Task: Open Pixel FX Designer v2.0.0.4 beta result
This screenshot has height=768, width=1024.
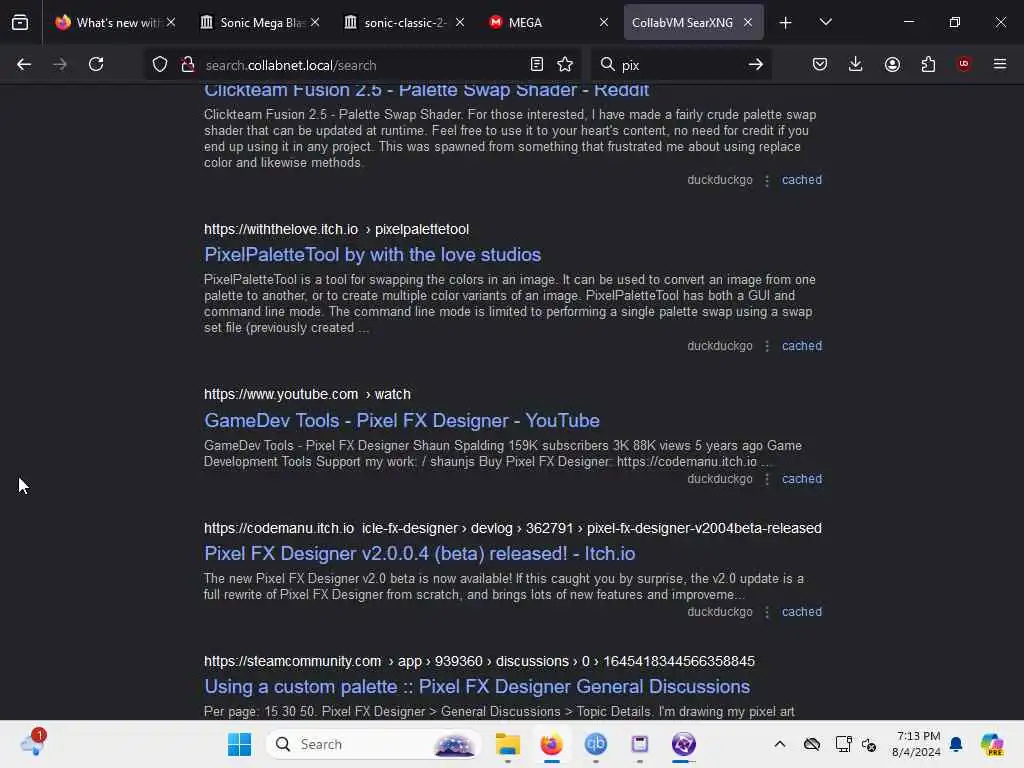Action: coord(420,554)
